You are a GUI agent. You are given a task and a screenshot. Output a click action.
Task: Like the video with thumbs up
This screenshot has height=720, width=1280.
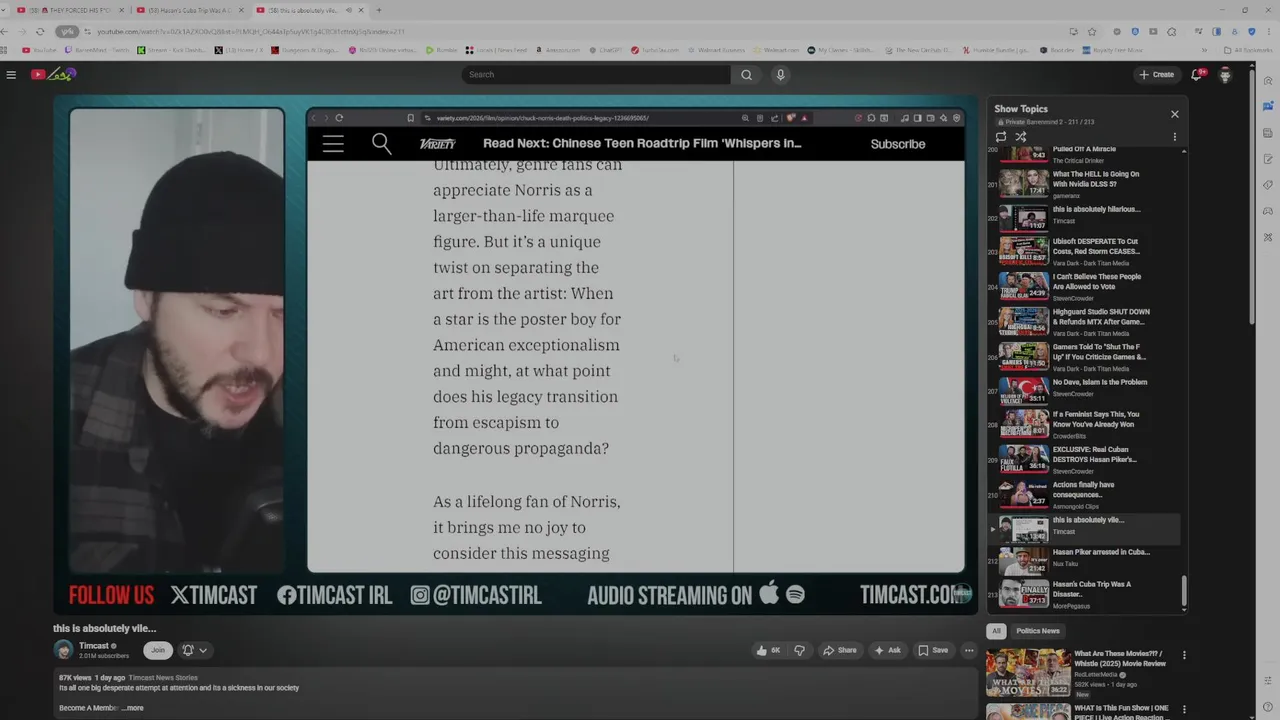coord(768,650)
